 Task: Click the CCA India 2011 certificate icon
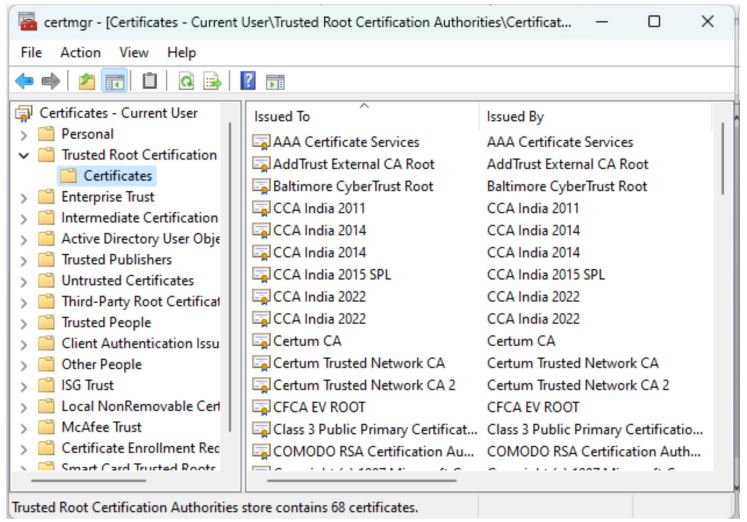coord(261,208)
